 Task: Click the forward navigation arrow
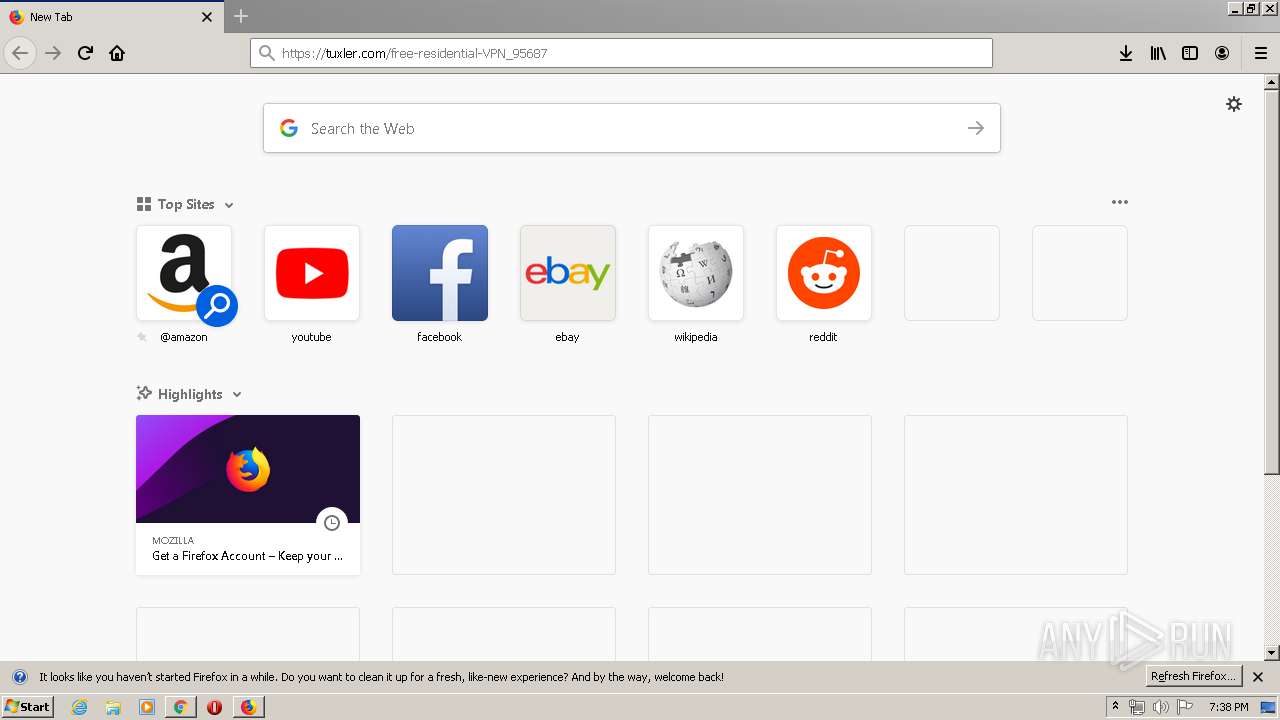(53, 53)
